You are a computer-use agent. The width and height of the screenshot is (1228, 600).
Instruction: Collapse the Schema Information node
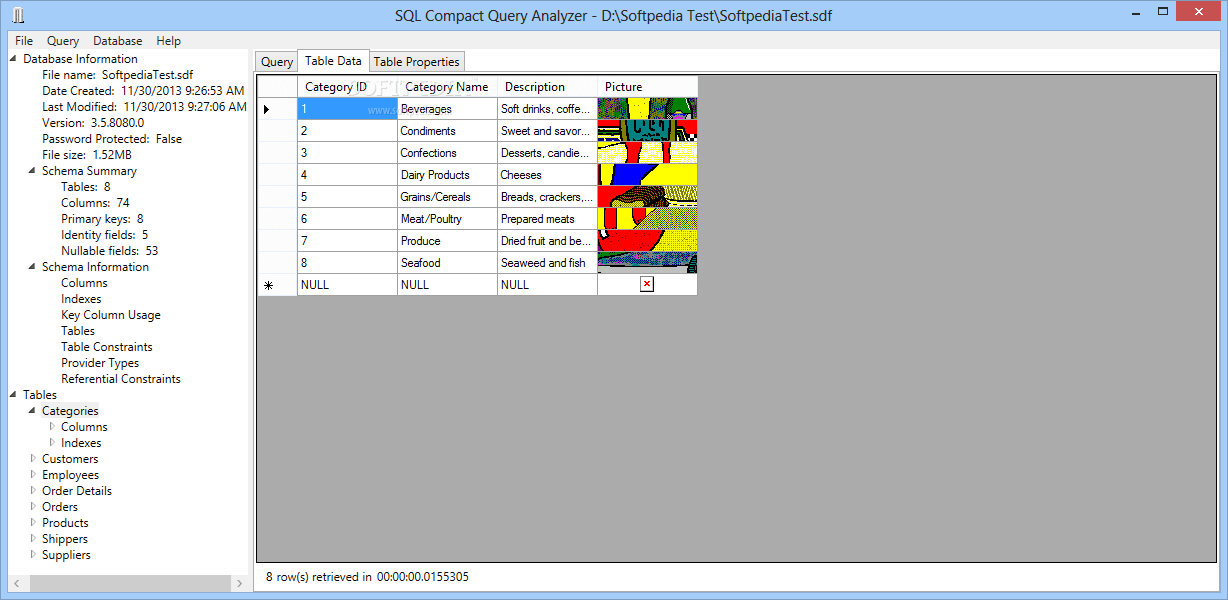pyautogui.click(x=33, y=267)
